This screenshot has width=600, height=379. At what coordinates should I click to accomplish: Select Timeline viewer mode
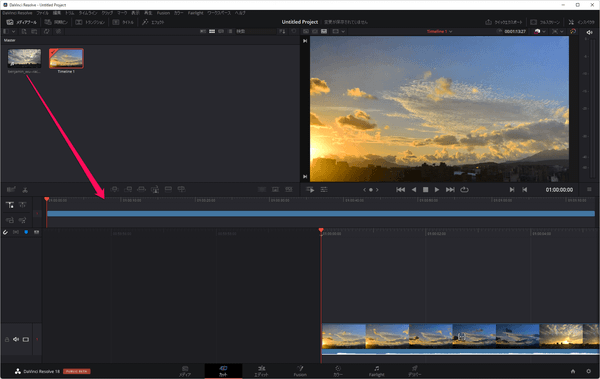324,31
